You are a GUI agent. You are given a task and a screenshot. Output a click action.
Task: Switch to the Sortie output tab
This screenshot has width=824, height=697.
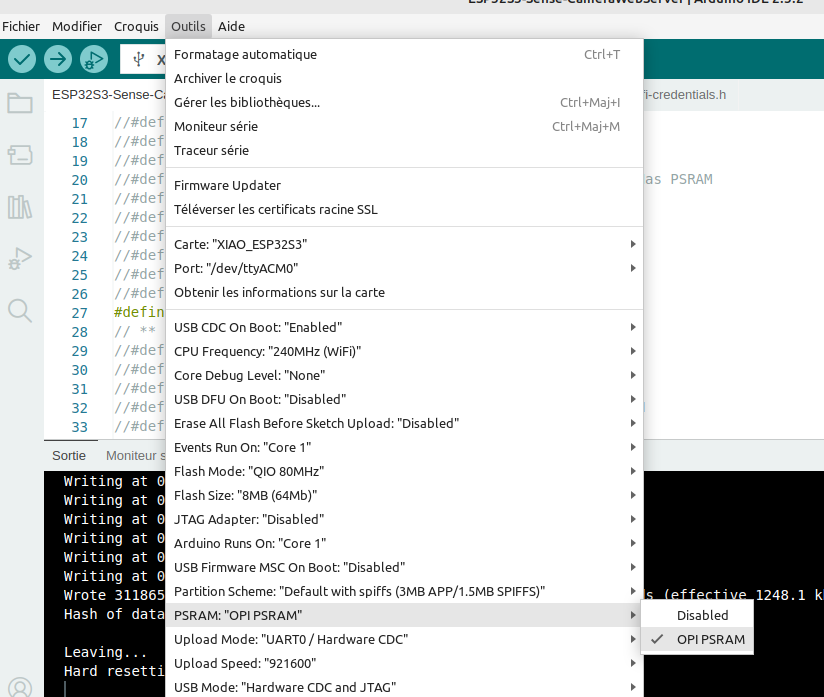click(x=69, y=456)
